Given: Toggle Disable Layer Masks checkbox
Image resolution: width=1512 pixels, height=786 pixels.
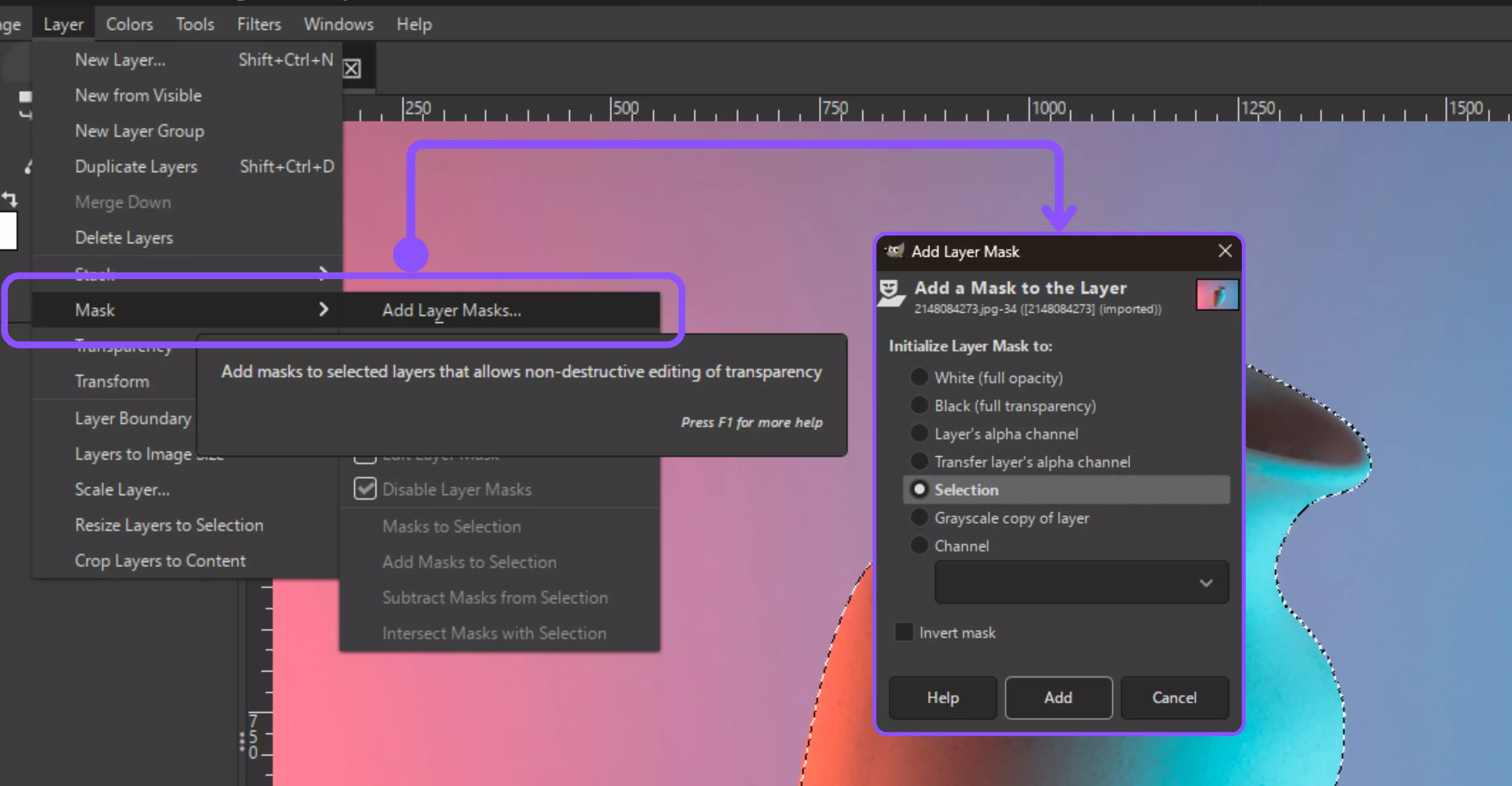Looking at the screenshot, I should click(x=365, y=489).
